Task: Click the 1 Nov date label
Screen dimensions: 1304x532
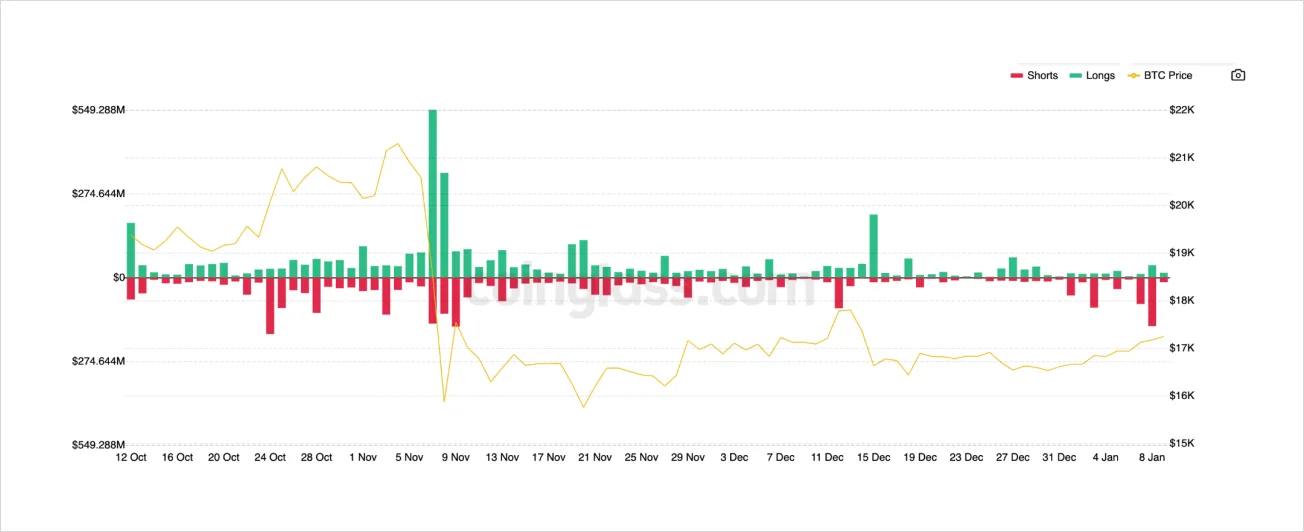Action: (x=363, y=458)
